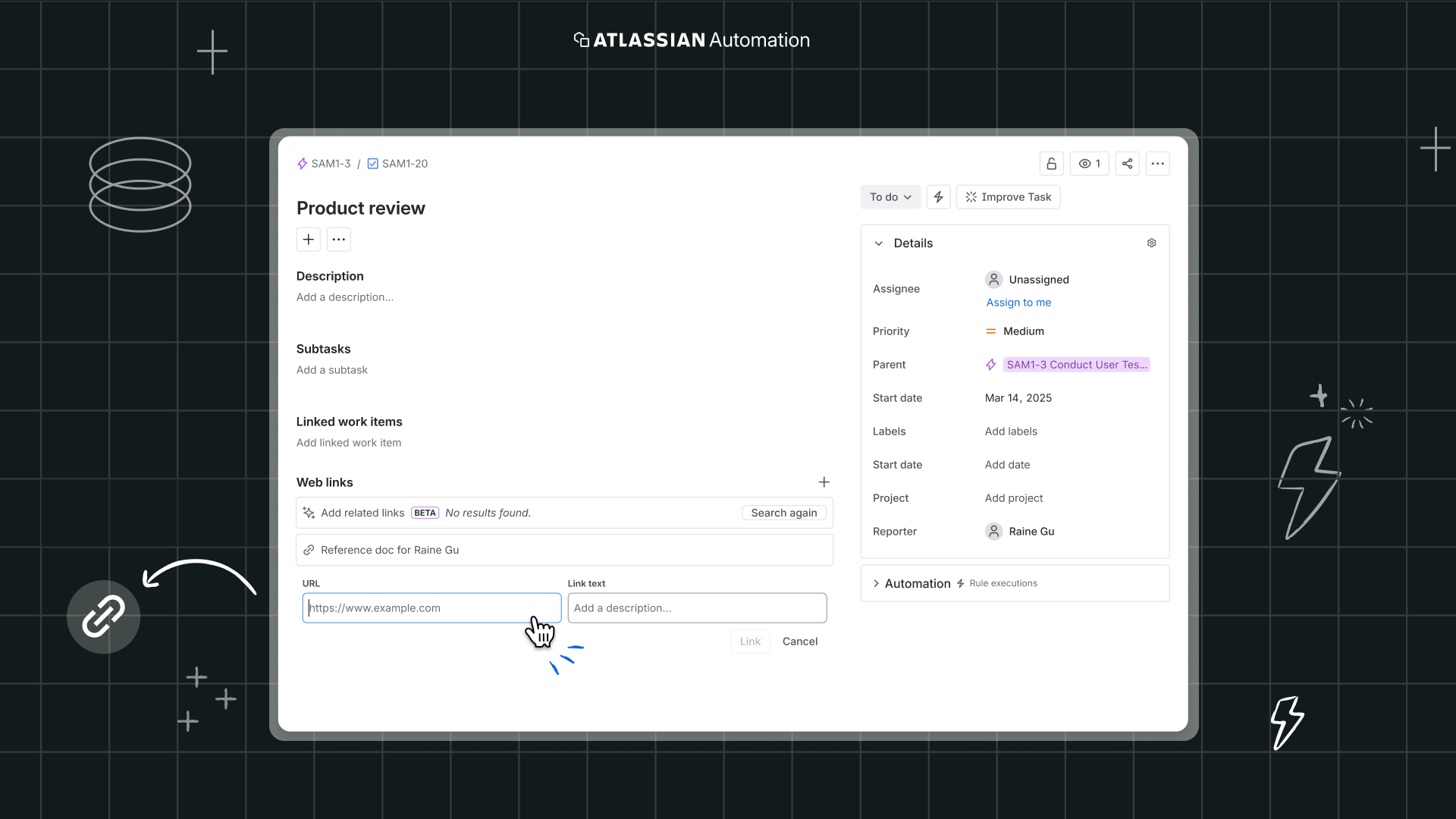Screen dimensions: 1456x819
Task: Click the add web link plus icon
Action: click(824, 482)
